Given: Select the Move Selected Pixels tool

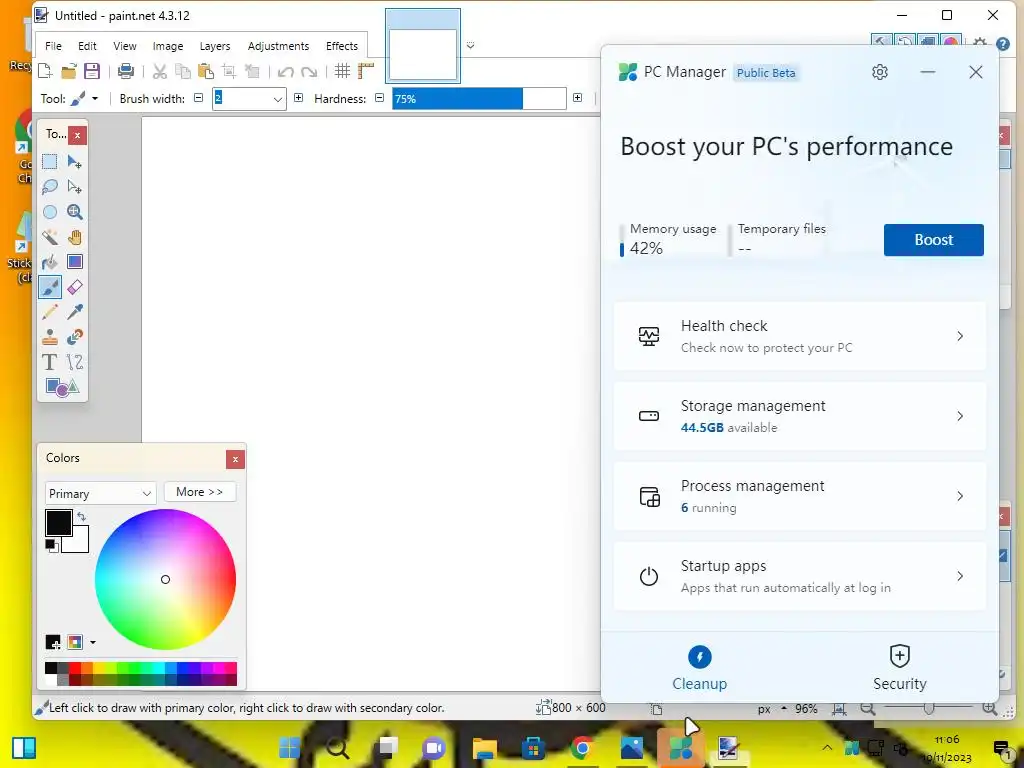Looking at the screenshot, I should [74, 161].
